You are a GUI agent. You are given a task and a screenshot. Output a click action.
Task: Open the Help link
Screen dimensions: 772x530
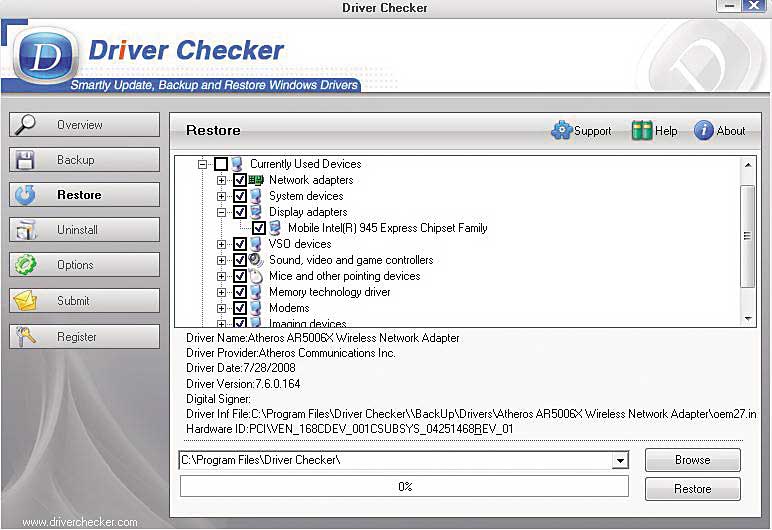[655, 131]
